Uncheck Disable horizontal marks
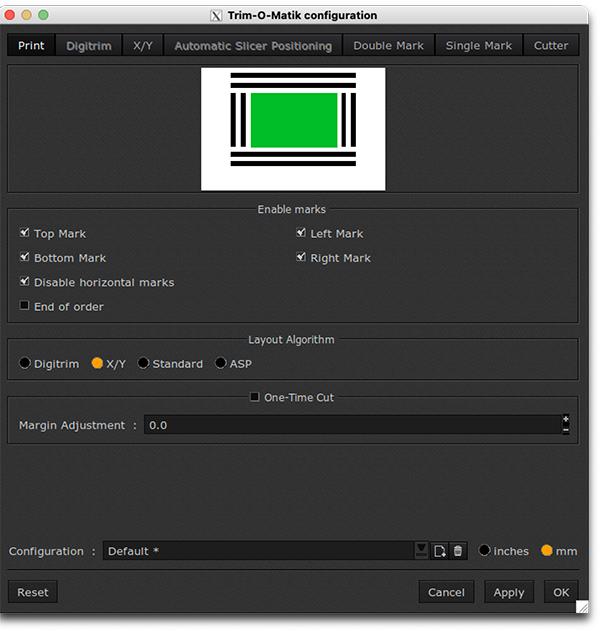 tap(25, 281)
